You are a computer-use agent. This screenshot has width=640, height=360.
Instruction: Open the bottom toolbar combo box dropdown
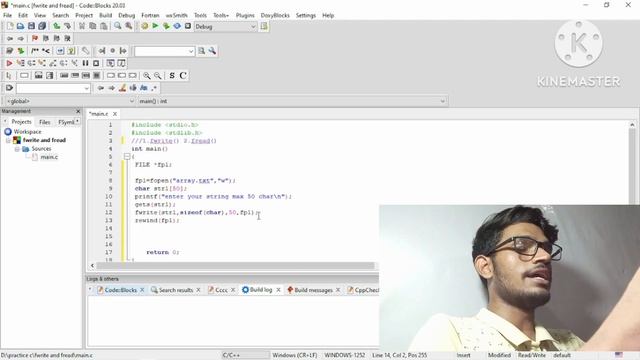[x=87, y=88]
